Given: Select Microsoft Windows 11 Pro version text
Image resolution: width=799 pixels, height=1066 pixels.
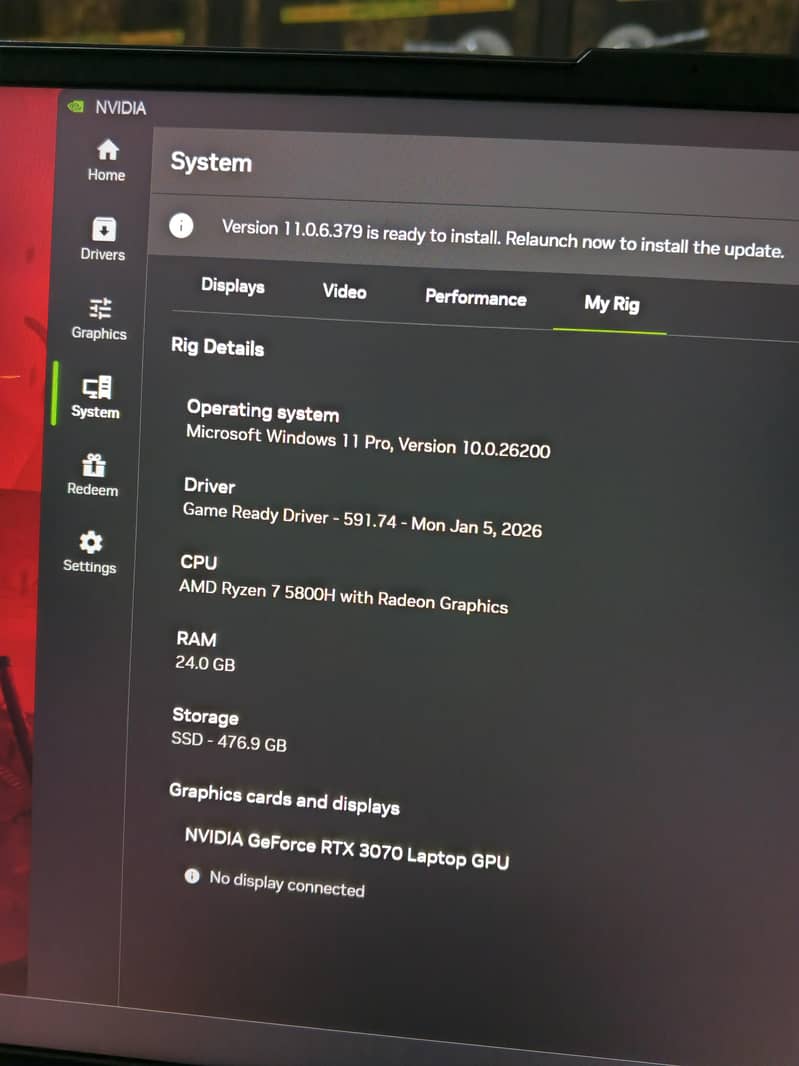Looking at the screenshot, I should click(x=368, y=441).
